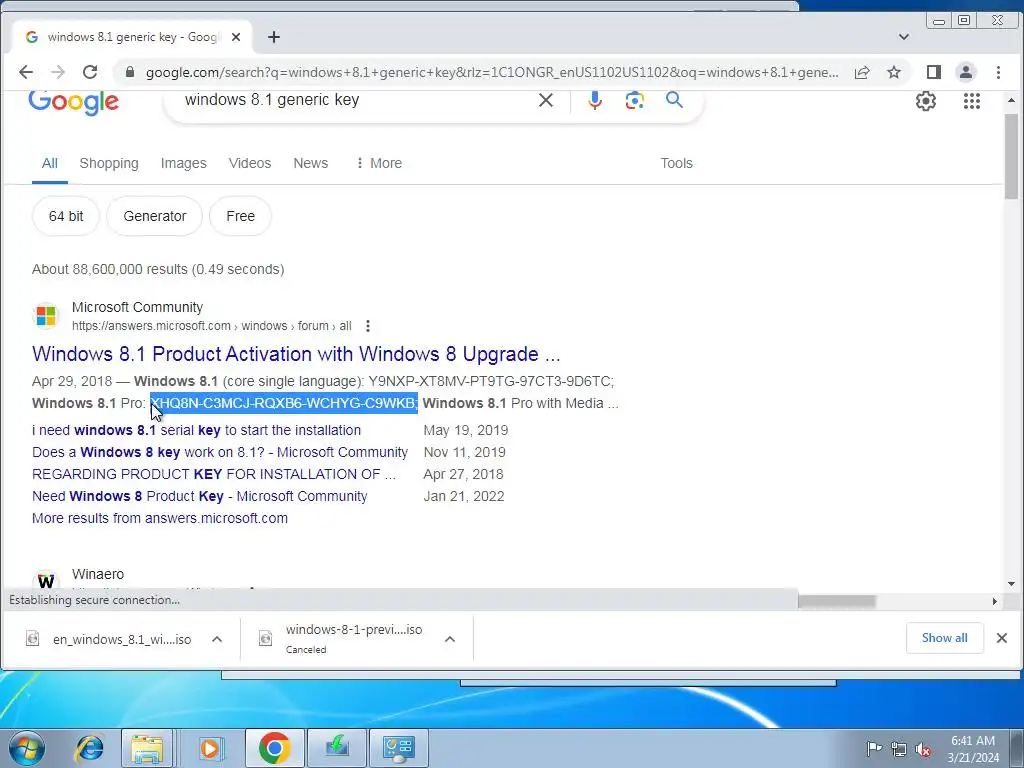
Task: Reload the page with the refresh icon
Action: point(90,72)
